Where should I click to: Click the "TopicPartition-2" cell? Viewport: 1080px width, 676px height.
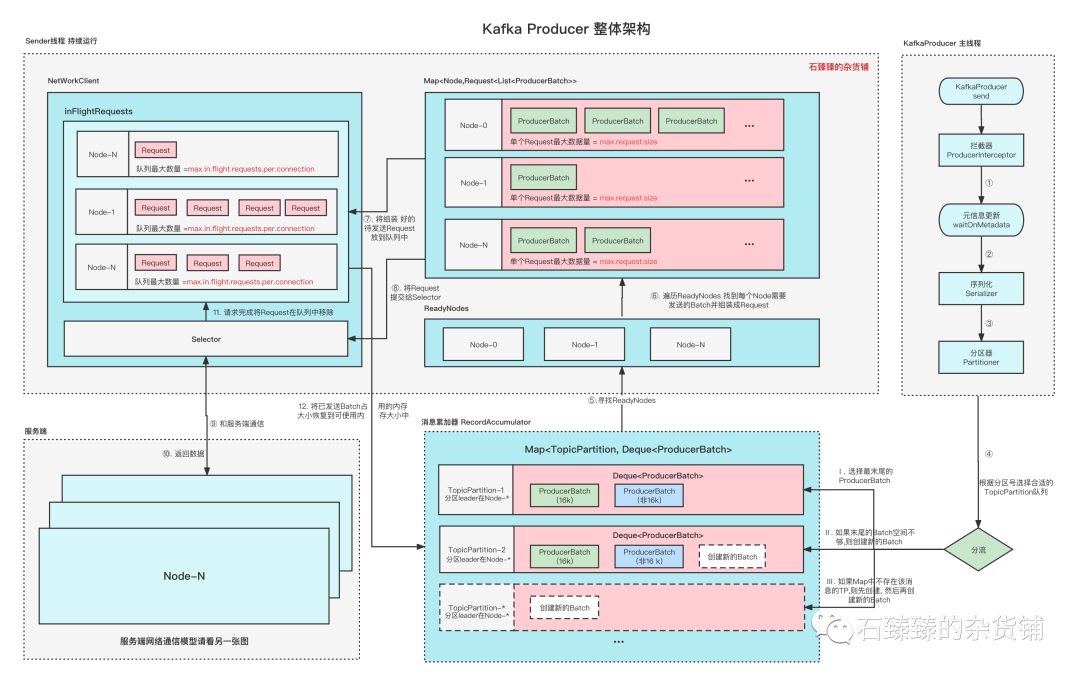click(476, 550)
